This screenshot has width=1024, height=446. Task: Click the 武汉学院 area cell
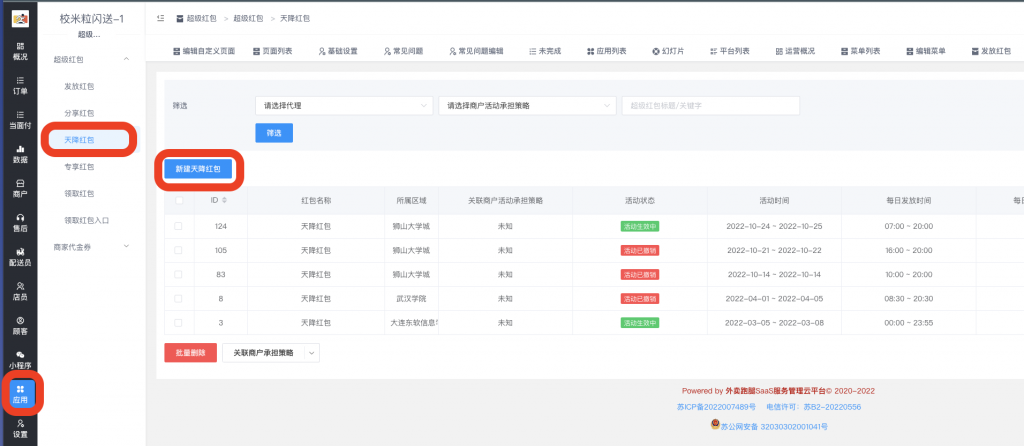(x=411, y=298)
